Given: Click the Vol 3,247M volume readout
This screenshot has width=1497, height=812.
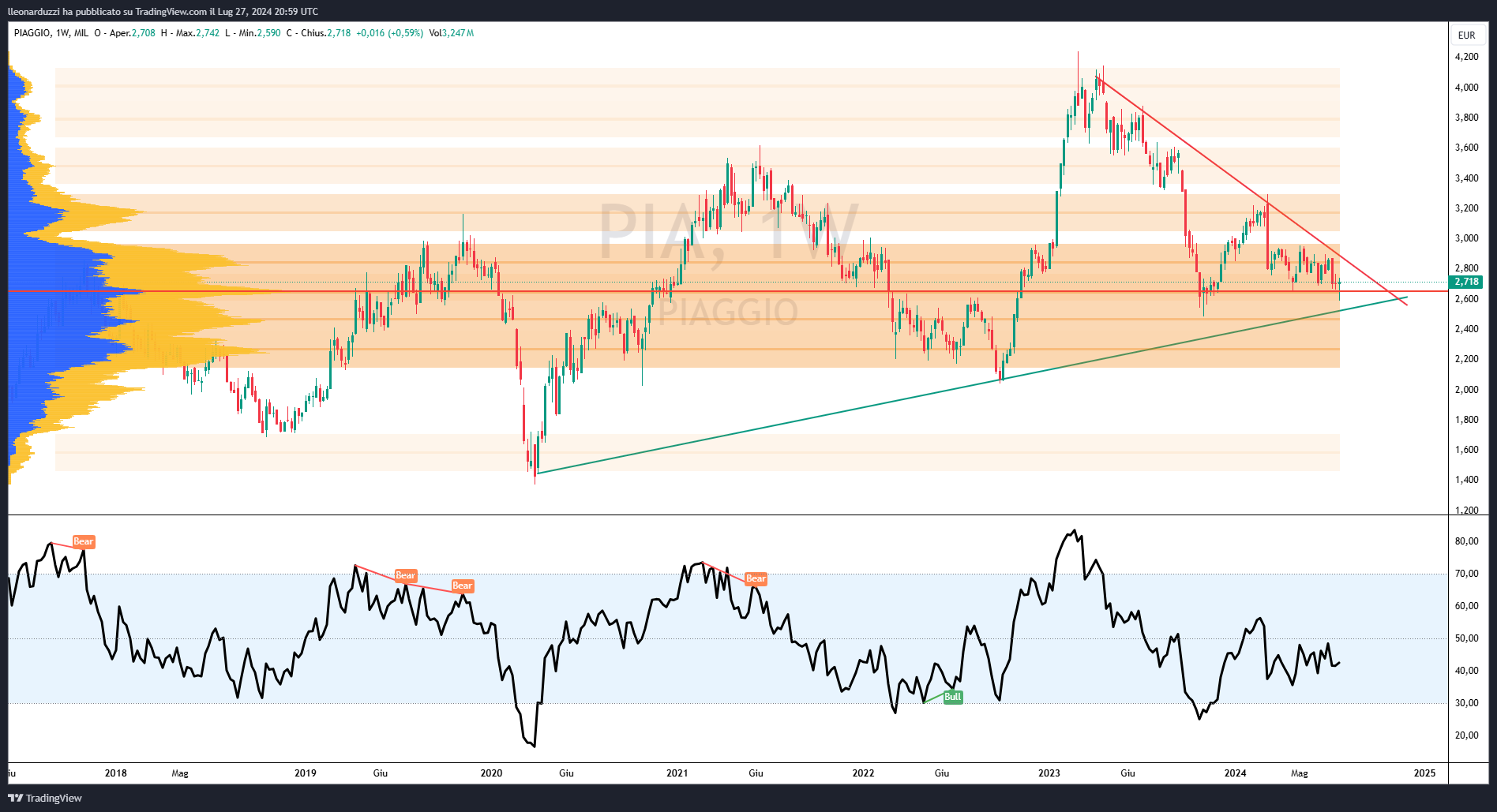Looking at the screenshot, I should [452, 33].
